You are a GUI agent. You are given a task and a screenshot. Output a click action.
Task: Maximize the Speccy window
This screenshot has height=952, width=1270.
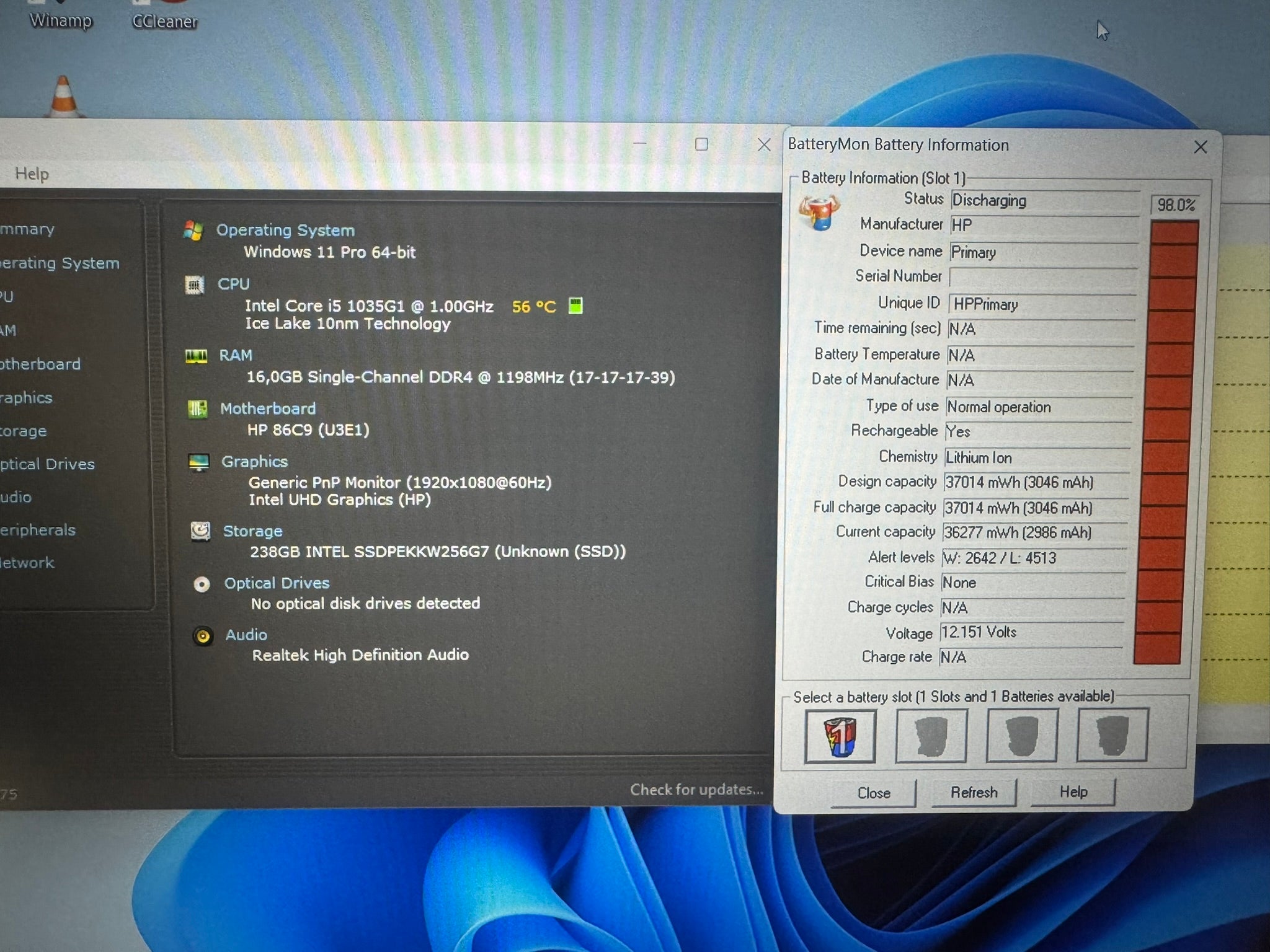point(701,144)
